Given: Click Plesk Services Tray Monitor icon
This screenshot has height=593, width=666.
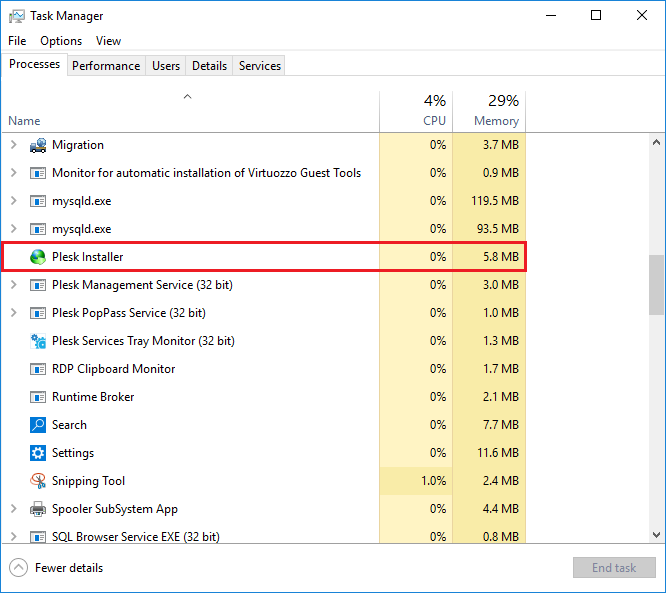Looking at the screenshot, I should 38,341.
